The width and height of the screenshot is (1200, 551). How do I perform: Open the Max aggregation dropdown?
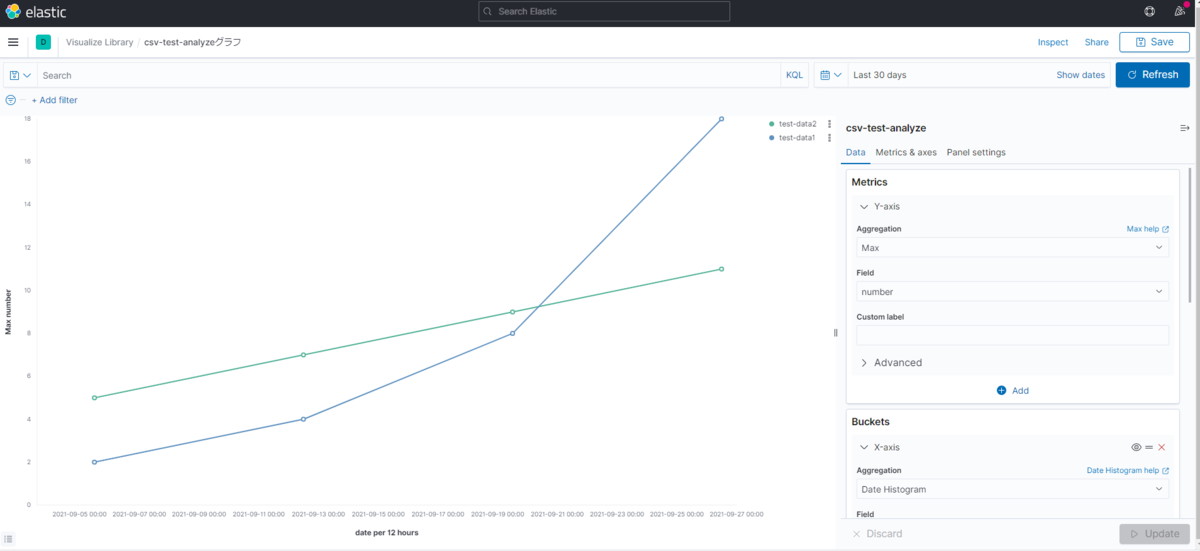click(x=1012, y=247)
